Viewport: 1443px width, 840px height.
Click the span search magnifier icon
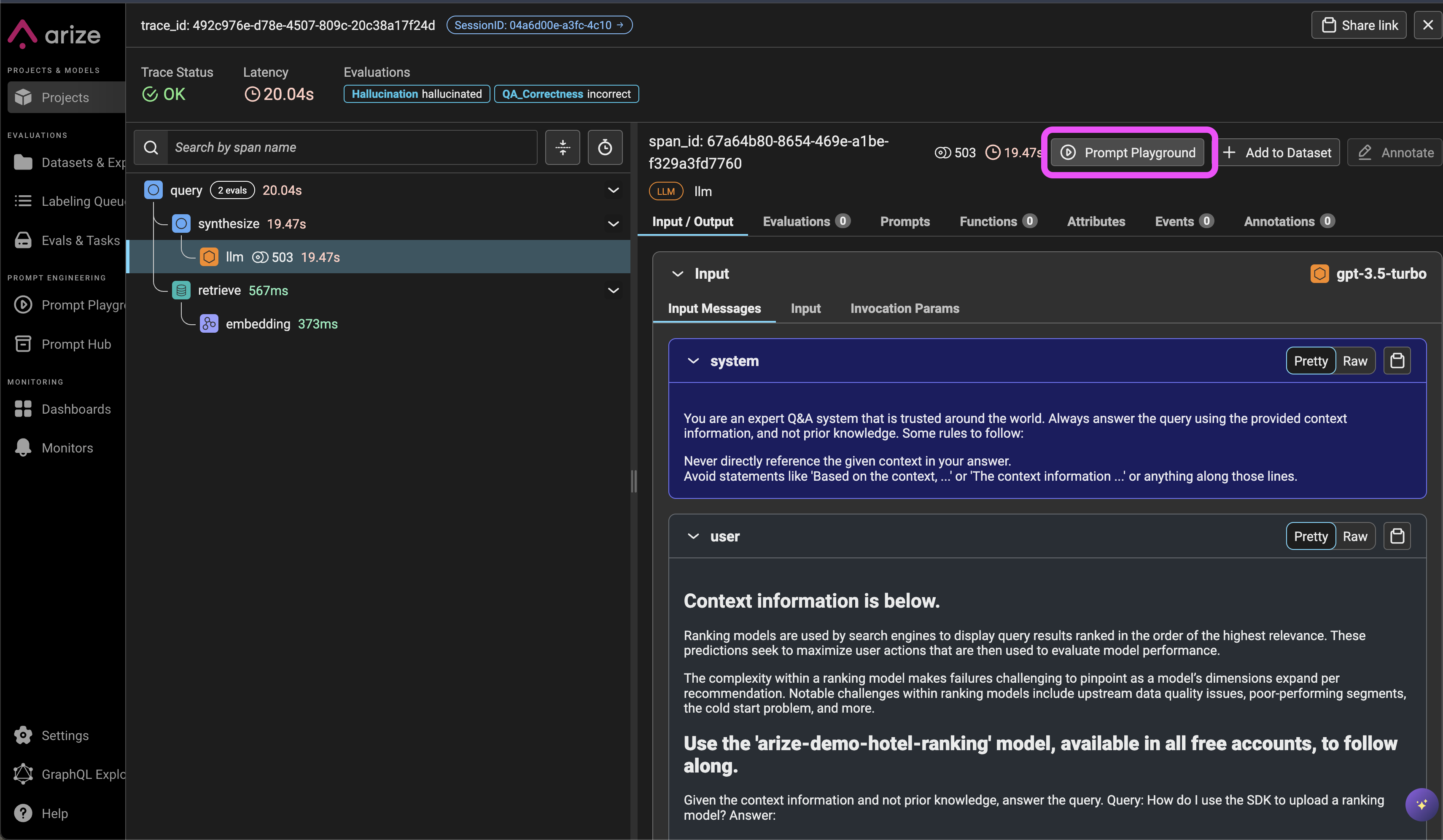[151, 148]
